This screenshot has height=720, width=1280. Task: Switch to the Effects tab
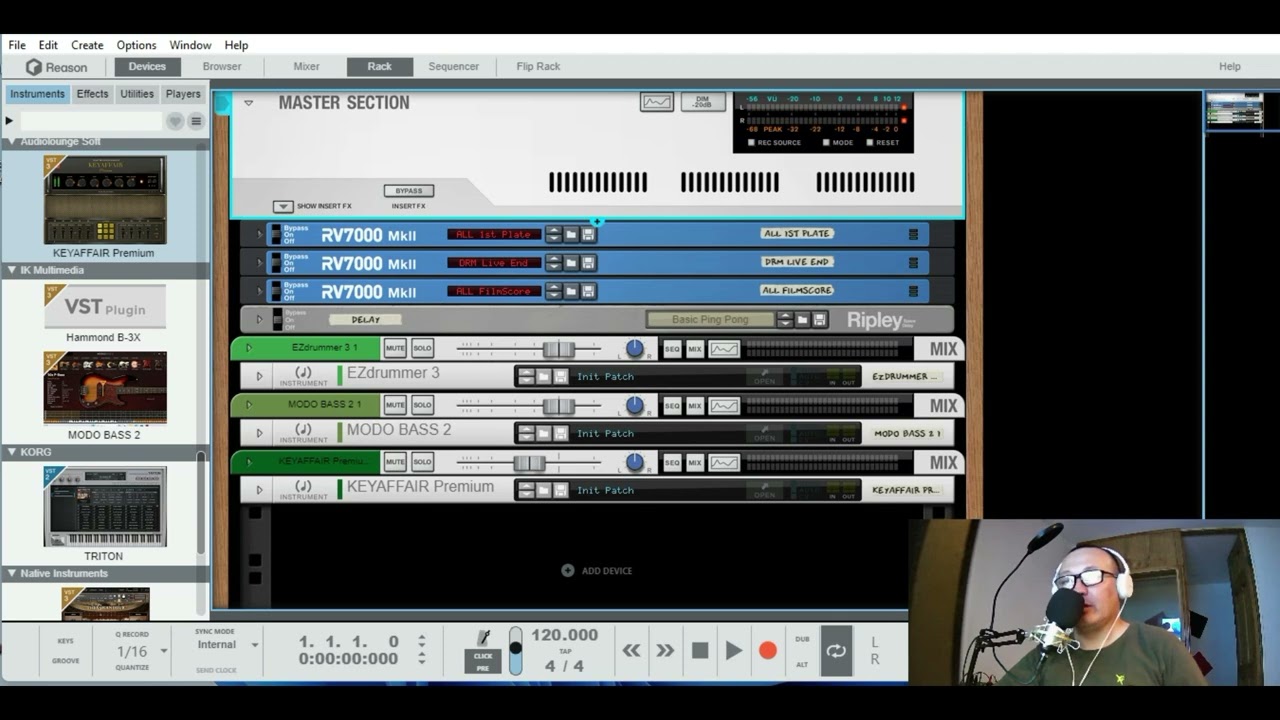pos(92,94)
